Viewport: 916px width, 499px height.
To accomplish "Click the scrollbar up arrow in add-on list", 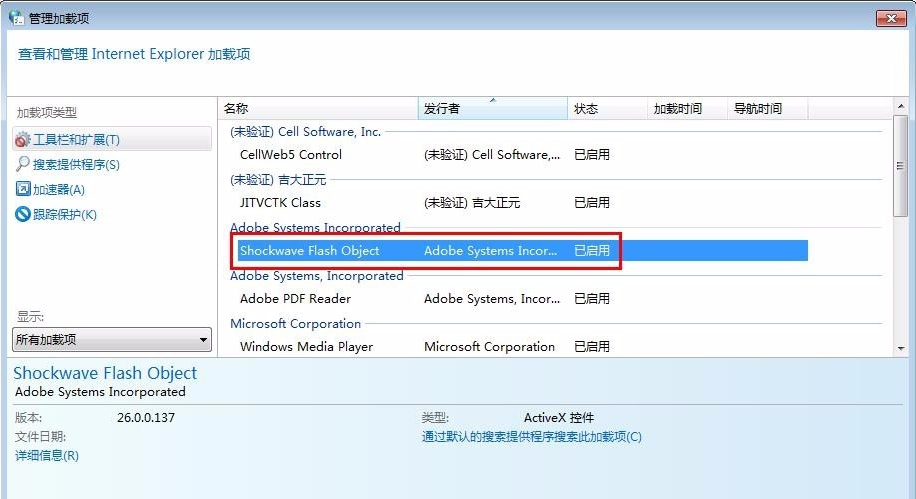I will [901, 106].
